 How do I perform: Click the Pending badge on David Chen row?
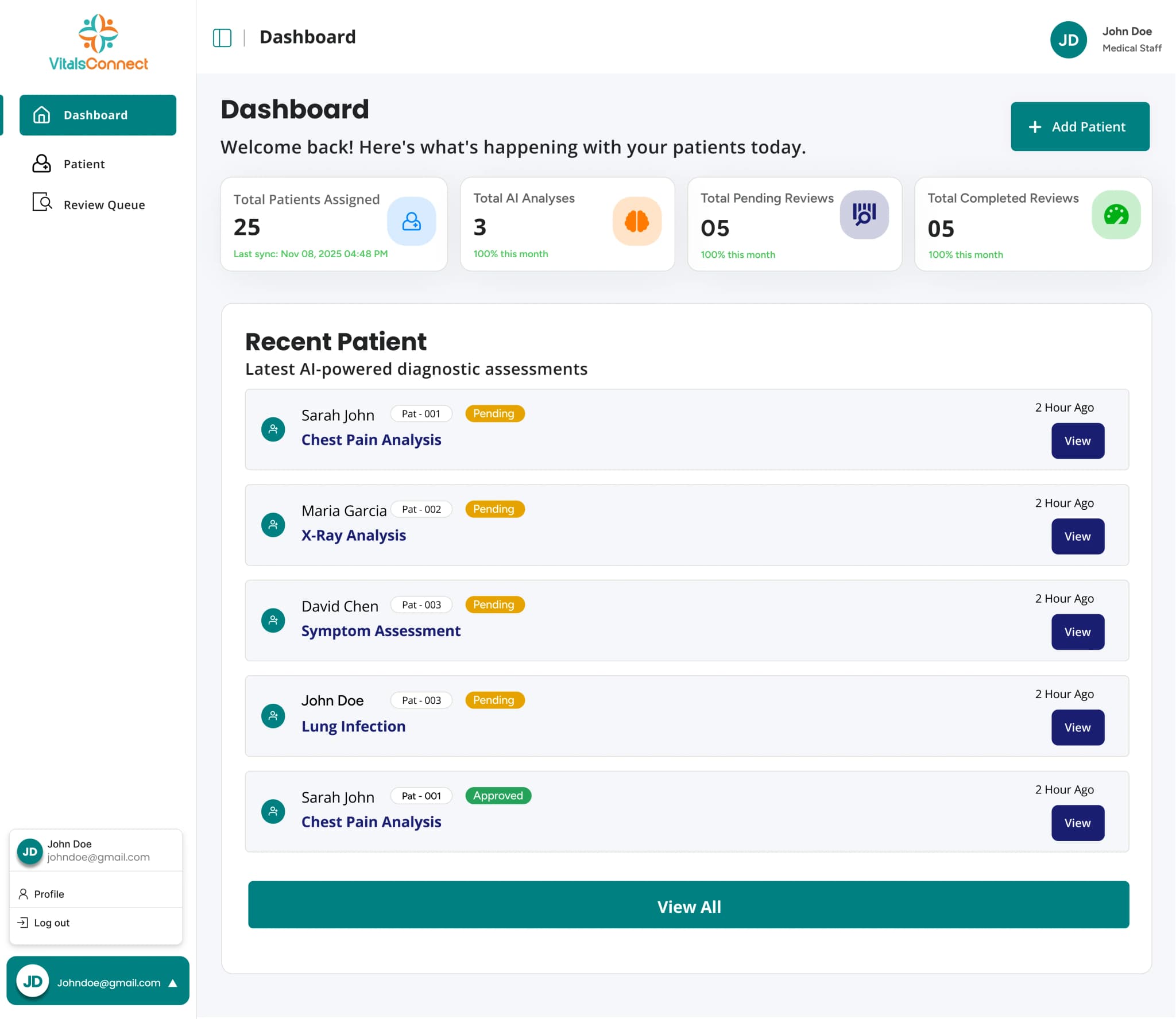point(494,605)
